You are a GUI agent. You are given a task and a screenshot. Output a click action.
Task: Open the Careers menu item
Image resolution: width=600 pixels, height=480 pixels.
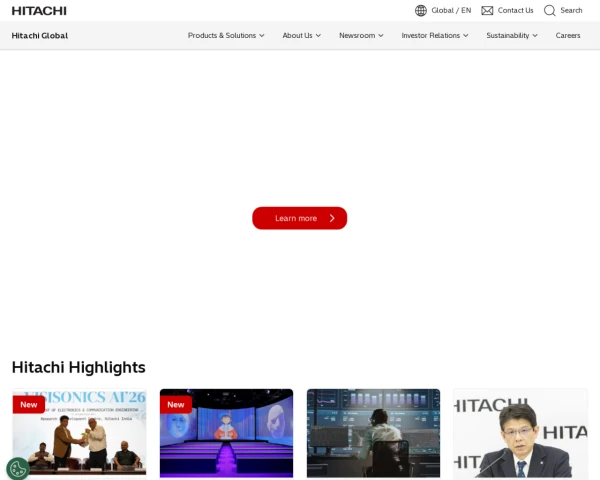[x=568, y=36]
